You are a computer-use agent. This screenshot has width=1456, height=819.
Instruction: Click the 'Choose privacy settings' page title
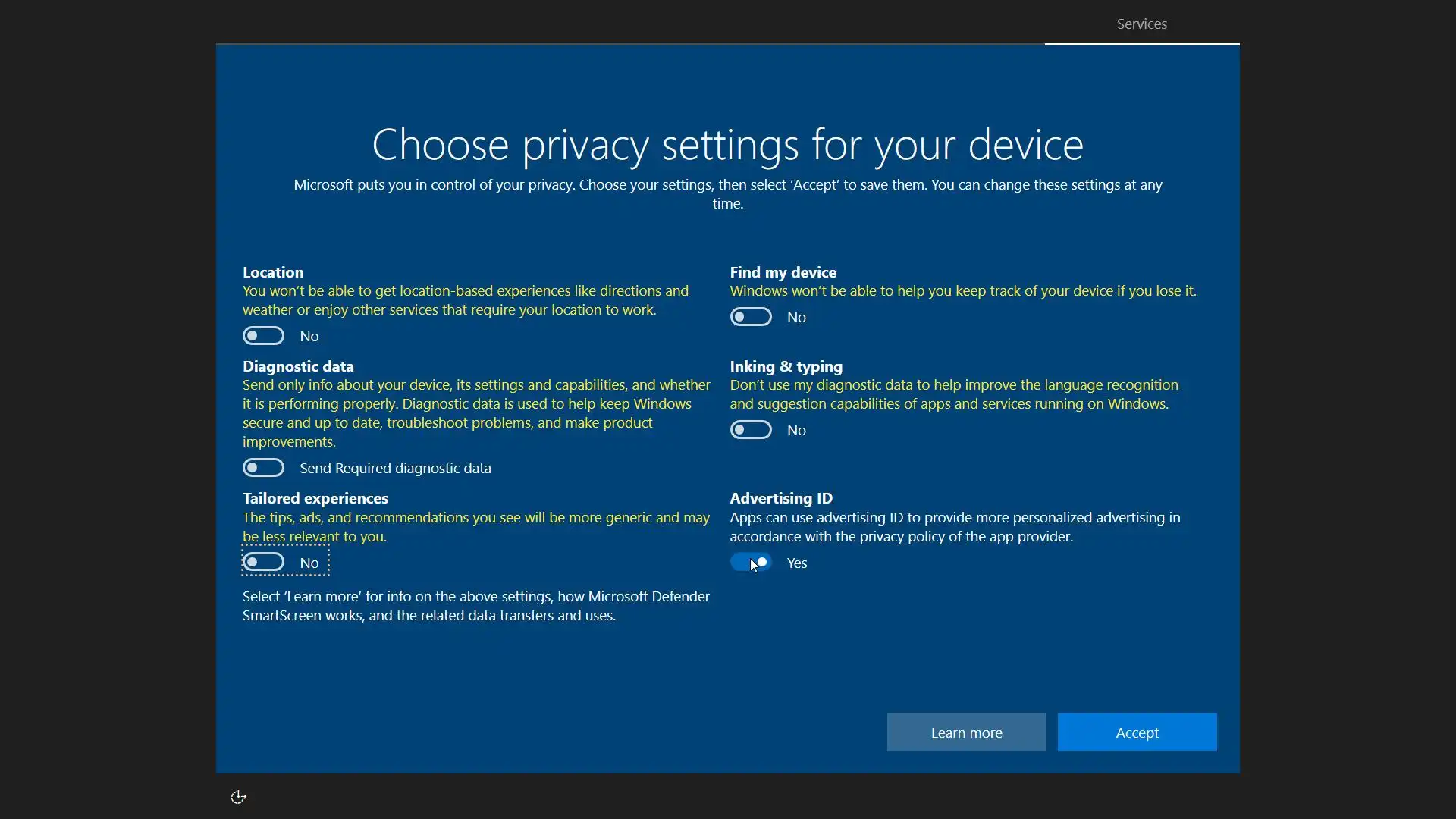[727, 144]
